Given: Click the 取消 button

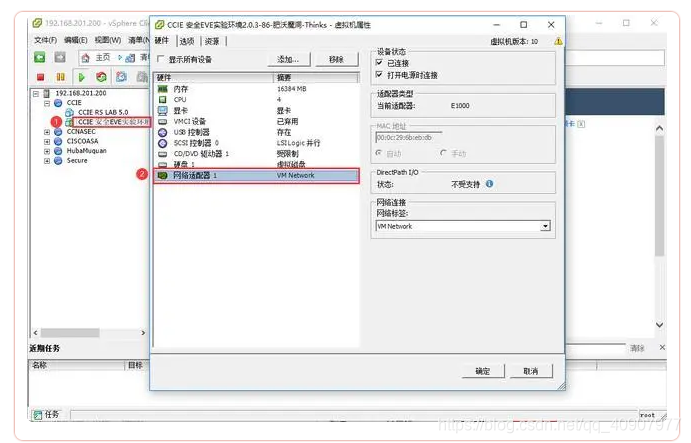Looking at the screenshot, I should point(531,371).
